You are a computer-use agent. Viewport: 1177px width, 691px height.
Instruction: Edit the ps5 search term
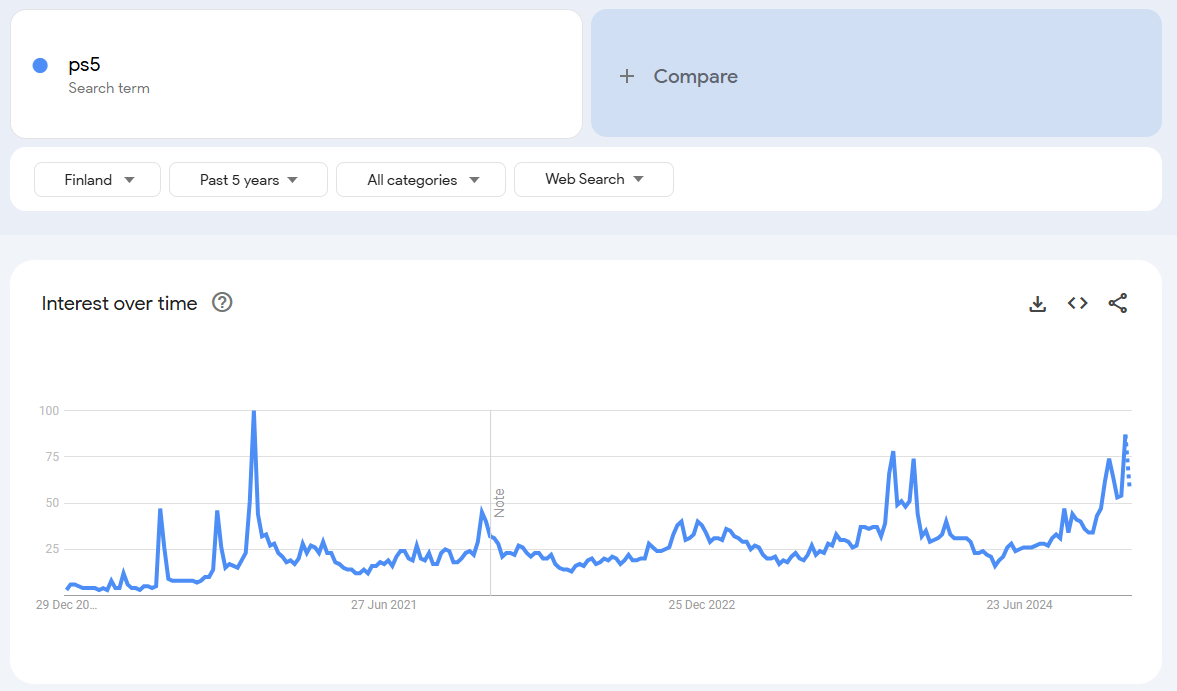click(x=85, y=65)
